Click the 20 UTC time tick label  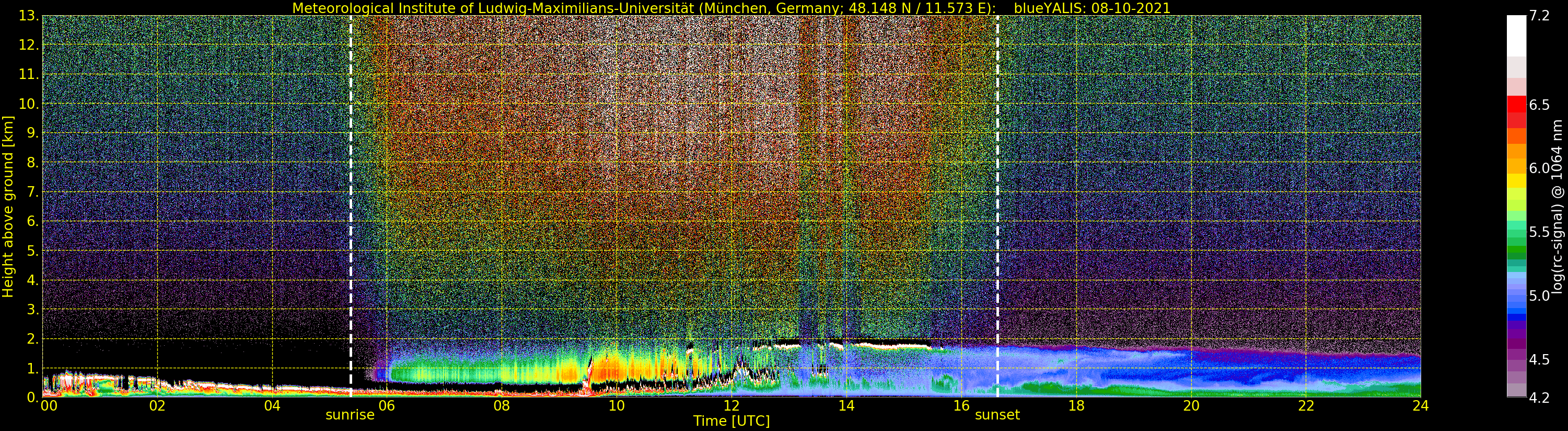pos(1191,406)
